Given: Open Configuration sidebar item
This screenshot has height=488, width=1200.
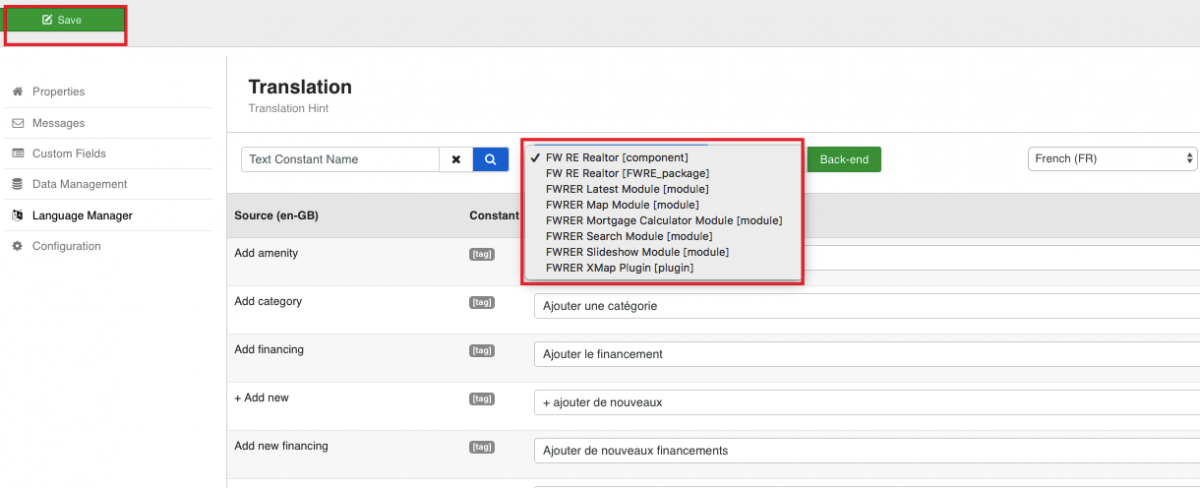Looking at the screenshot, I should point(66,246).
